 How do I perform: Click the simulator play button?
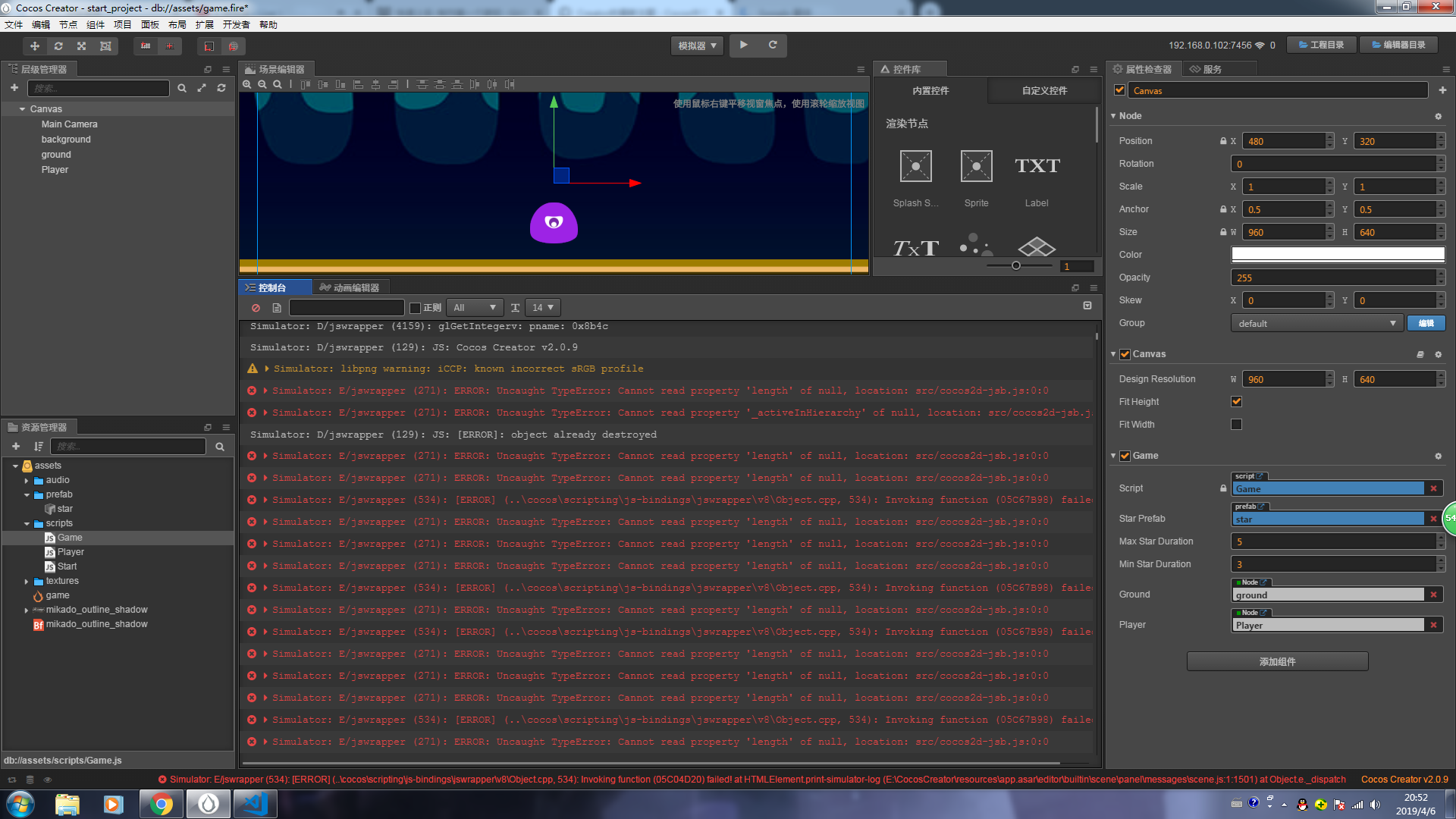tap(744, 45)
